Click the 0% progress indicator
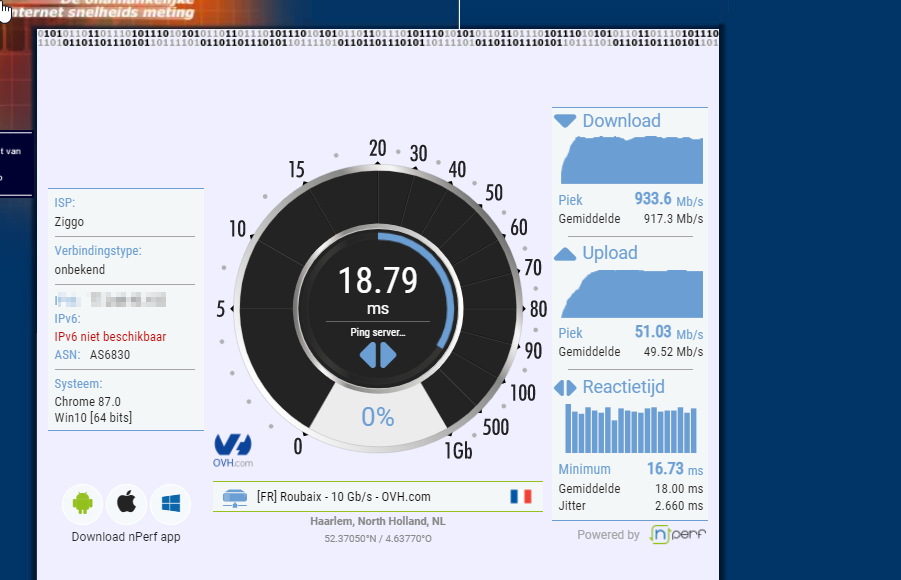This screenshot has height=580, width=901. tap(378, 417)
